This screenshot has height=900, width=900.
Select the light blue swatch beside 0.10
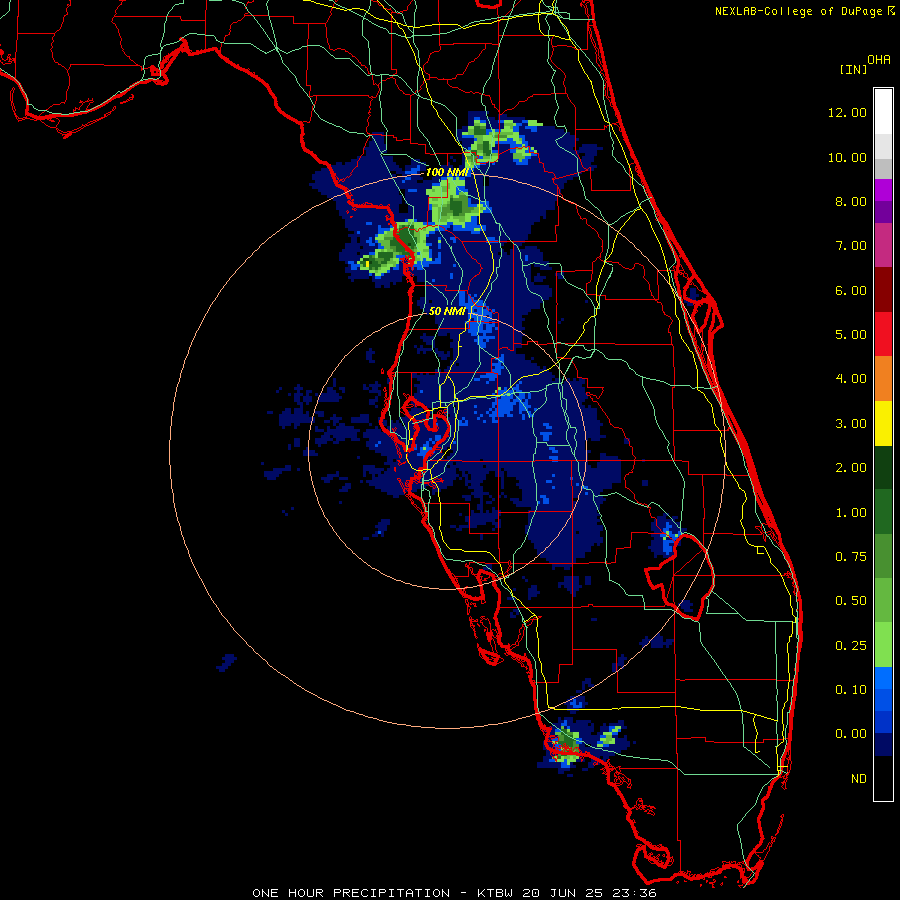tap(883, 678)
